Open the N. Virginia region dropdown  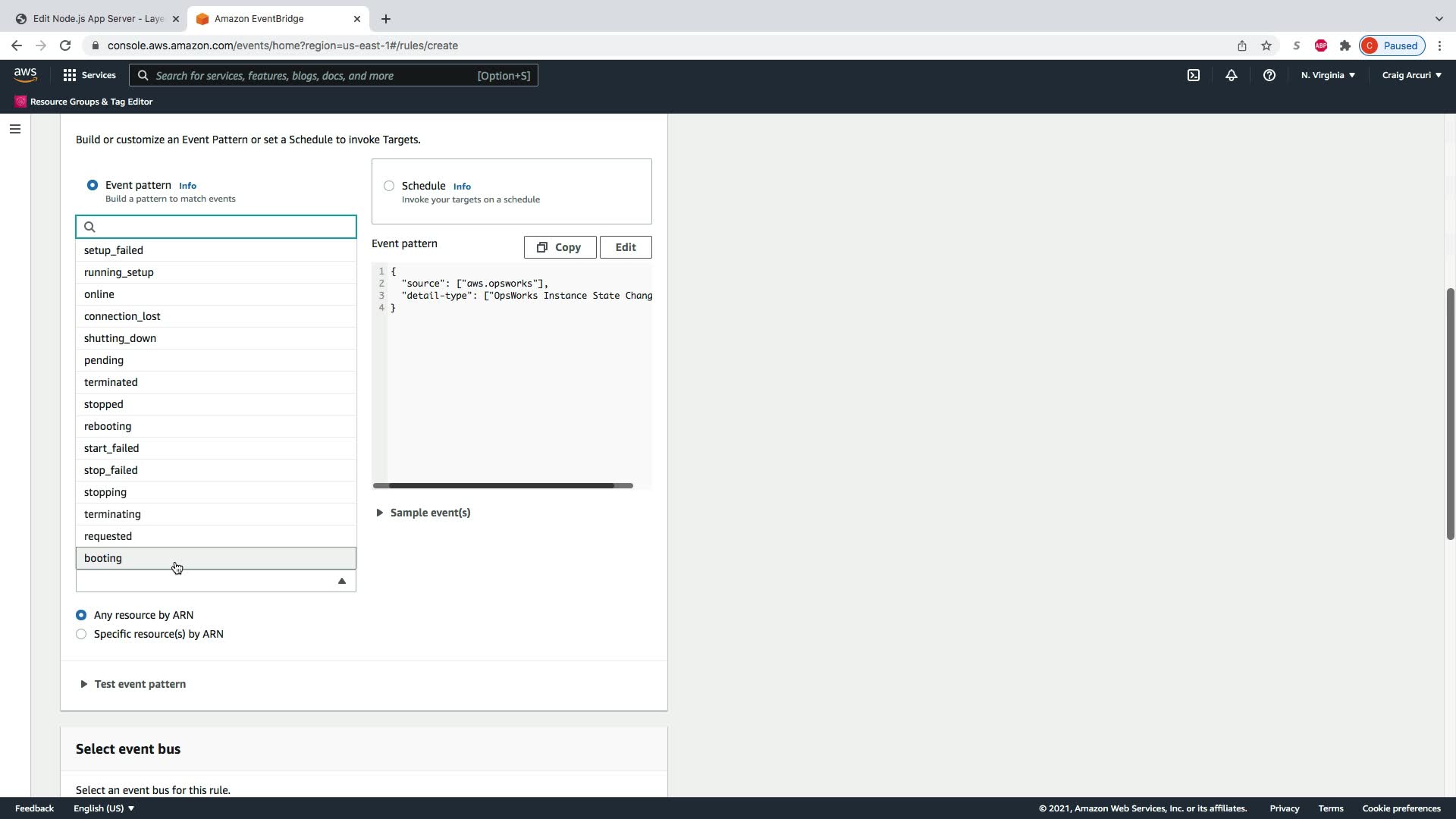1328,75
